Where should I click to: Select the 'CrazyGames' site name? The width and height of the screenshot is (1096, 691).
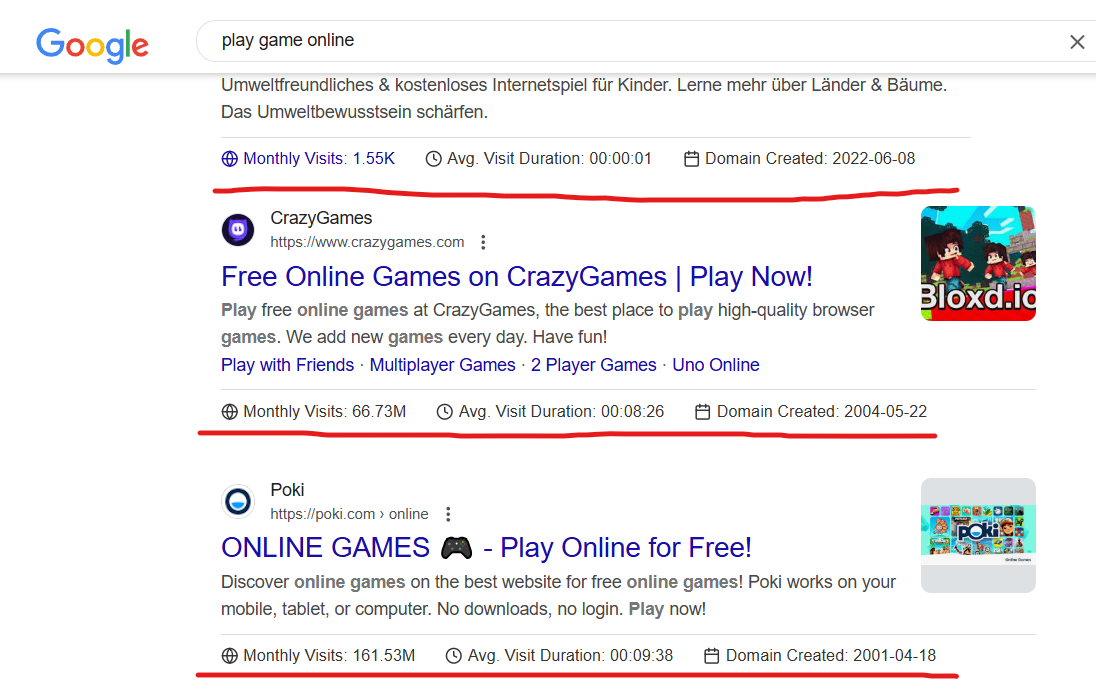click(322, 218)
